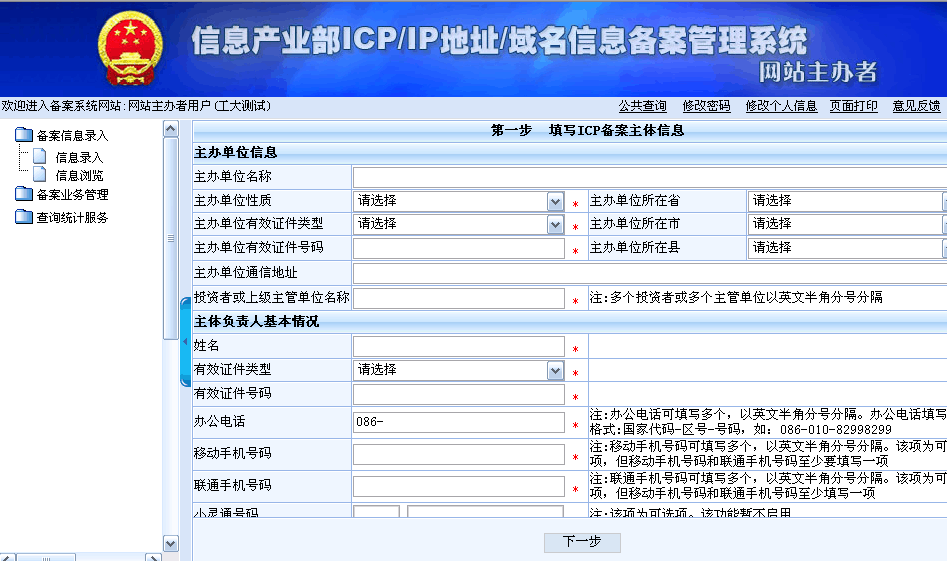The width and height of the screenshot is (947, 561).
Task: Click the 页面打印 print link
Action: click(854, 106)
